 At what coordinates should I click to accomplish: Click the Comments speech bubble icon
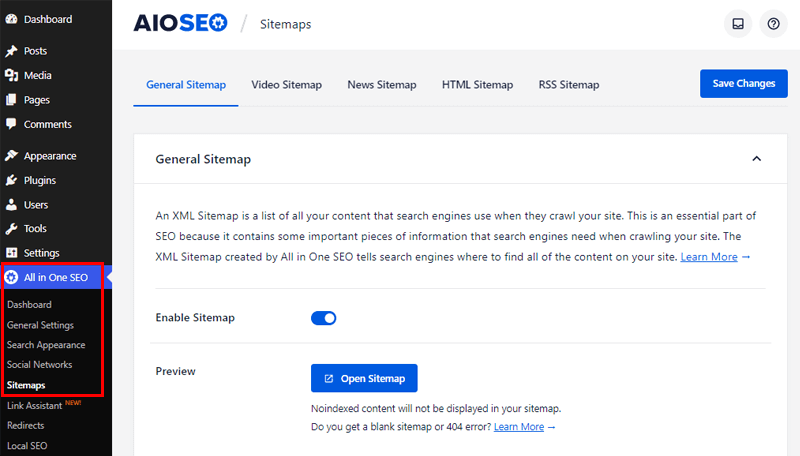coord(11,124)
